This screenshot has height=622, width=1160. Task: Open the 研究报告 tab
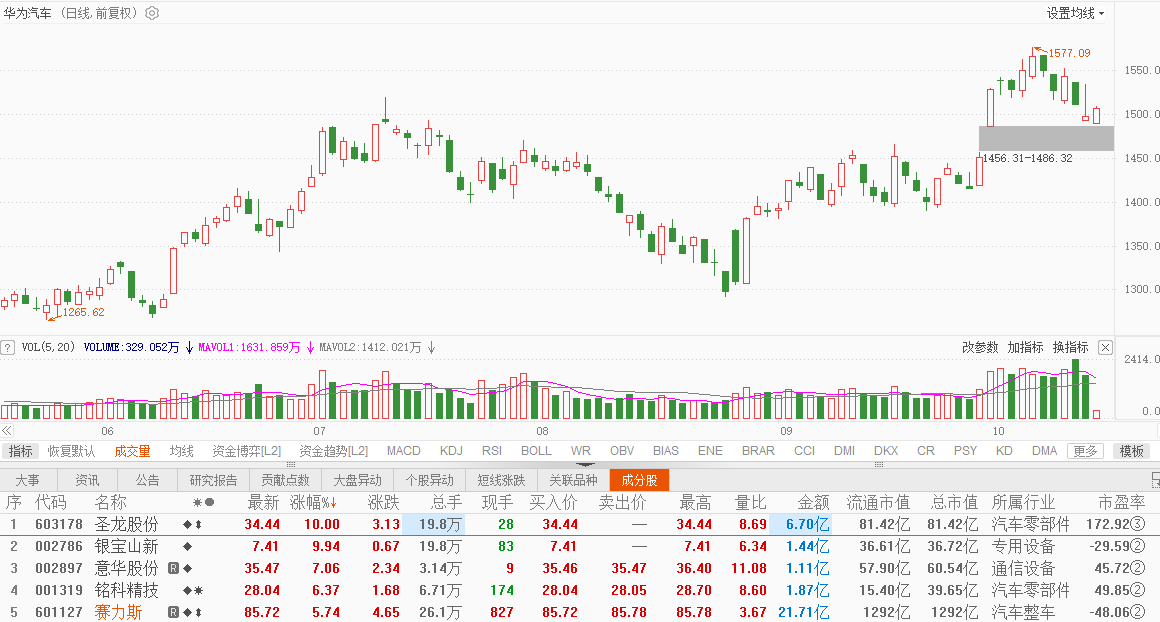click(214, 481)
